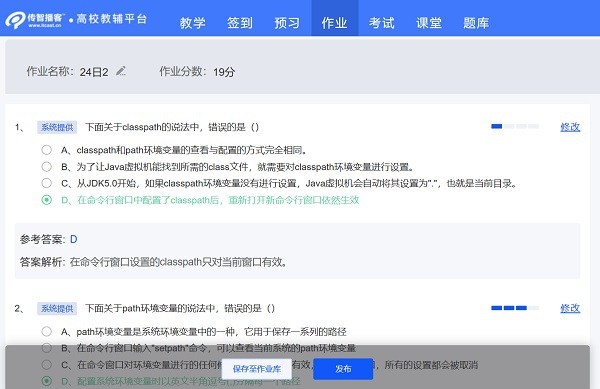Open the 教学 tab
This screenshot has width=600, height=389.
point(192,23)
